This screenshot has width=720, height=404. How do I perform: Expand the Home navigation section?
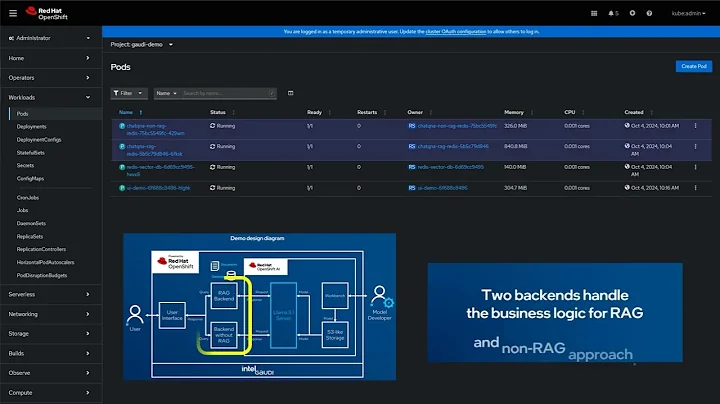coord(50,58)
